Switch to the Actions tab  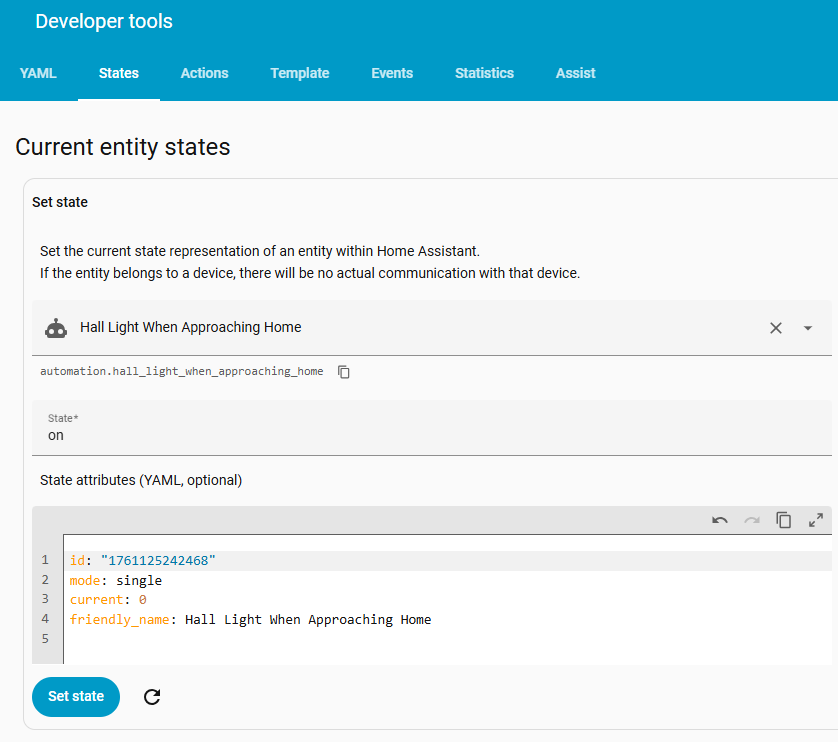204,73
